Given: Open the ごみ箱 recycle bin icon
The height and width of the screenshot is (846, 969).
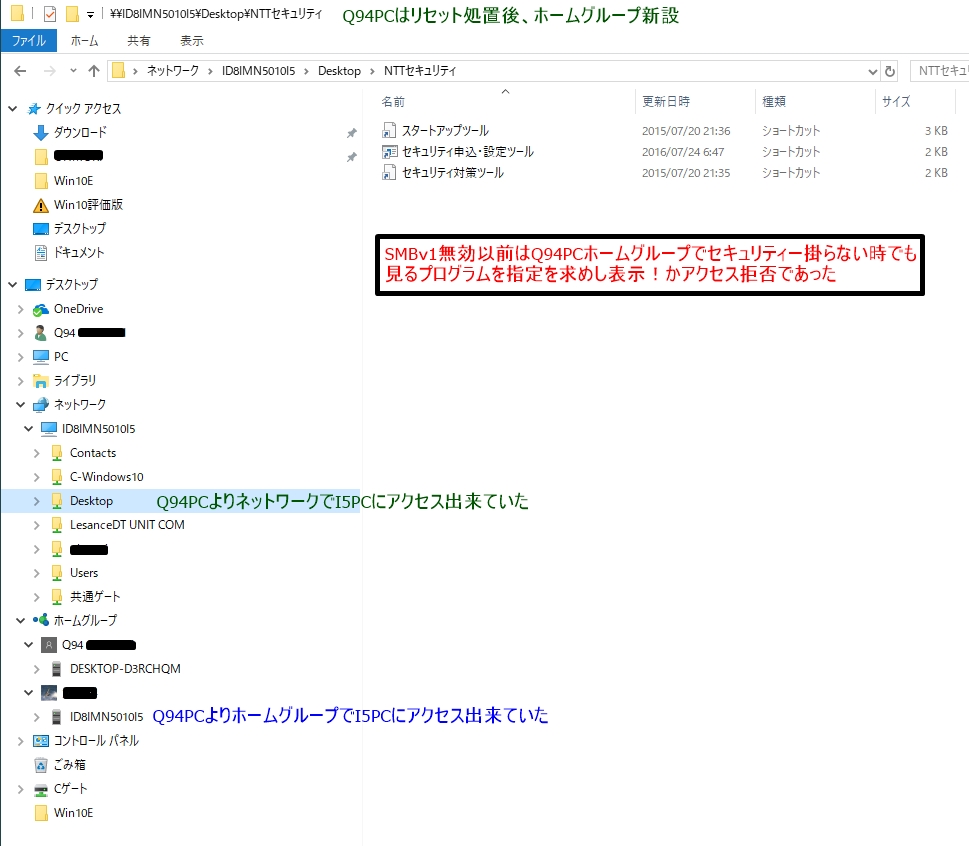Looking at the screenshot, I should pos(41,765).
